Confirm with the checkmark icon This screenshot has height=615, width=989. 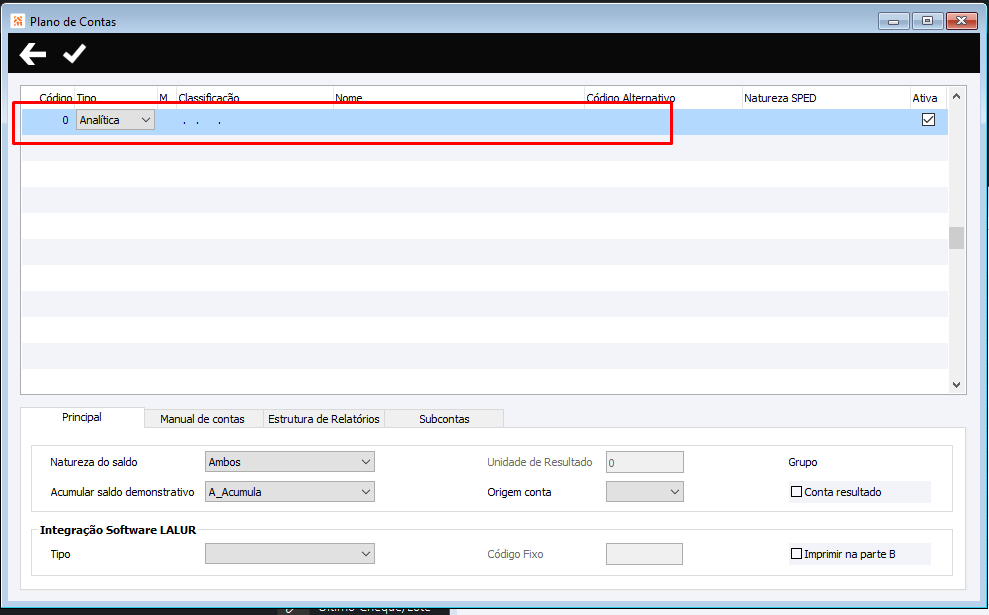(74, 54)
